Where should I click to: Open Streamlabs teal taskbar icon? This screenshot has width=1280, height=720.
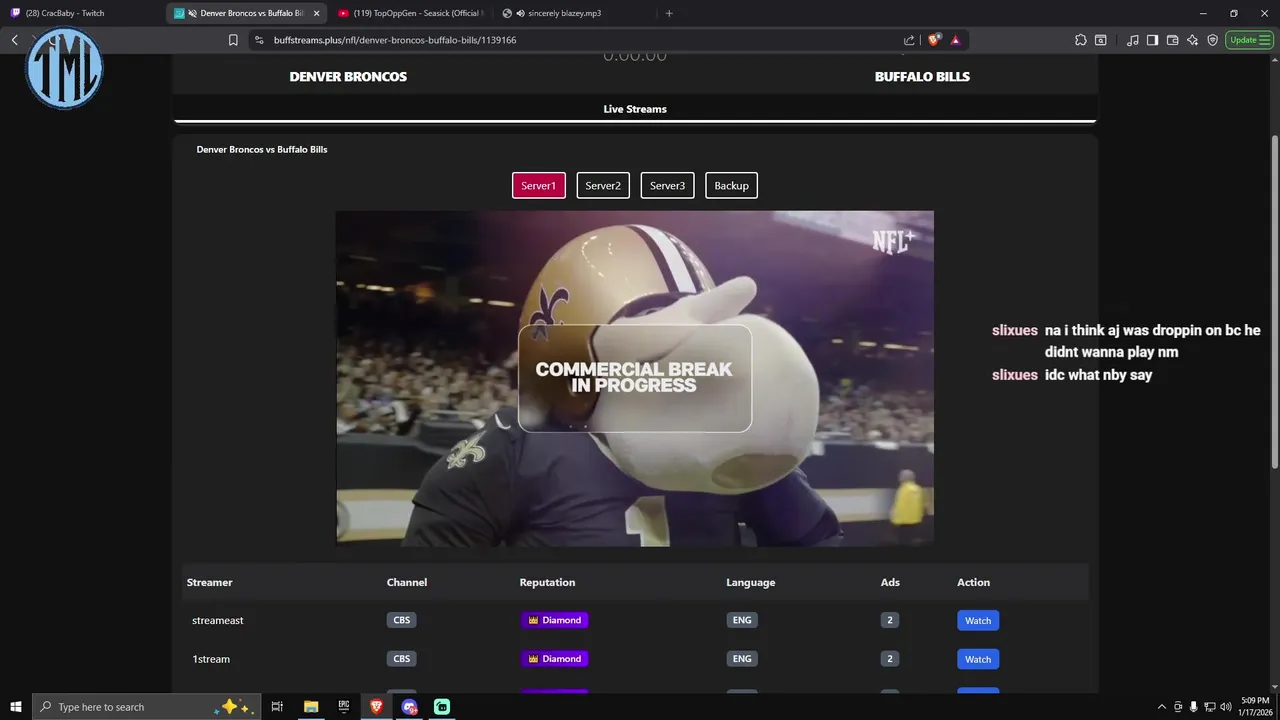click(x=442, y=707)
